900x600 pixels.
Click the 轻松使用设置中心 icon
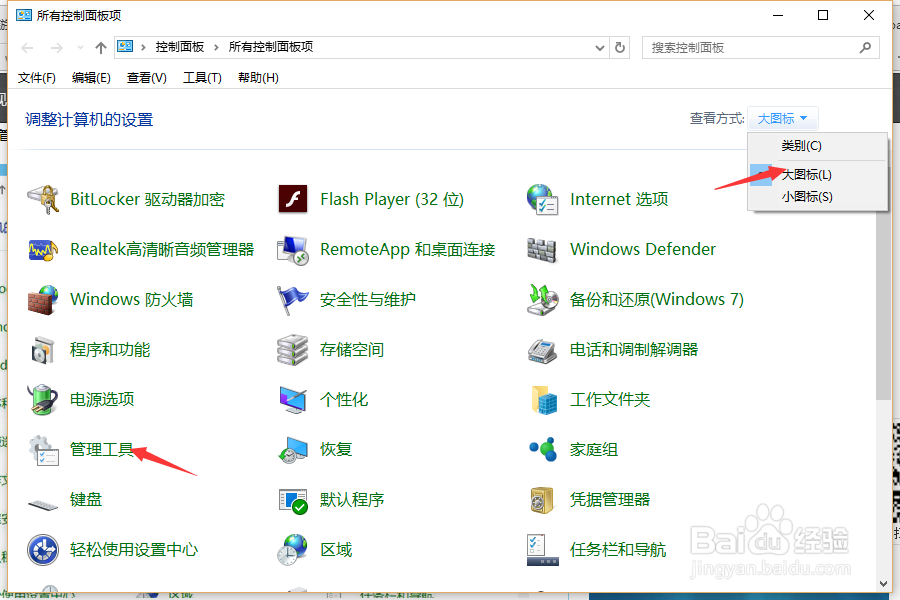[x=43, y=550]
